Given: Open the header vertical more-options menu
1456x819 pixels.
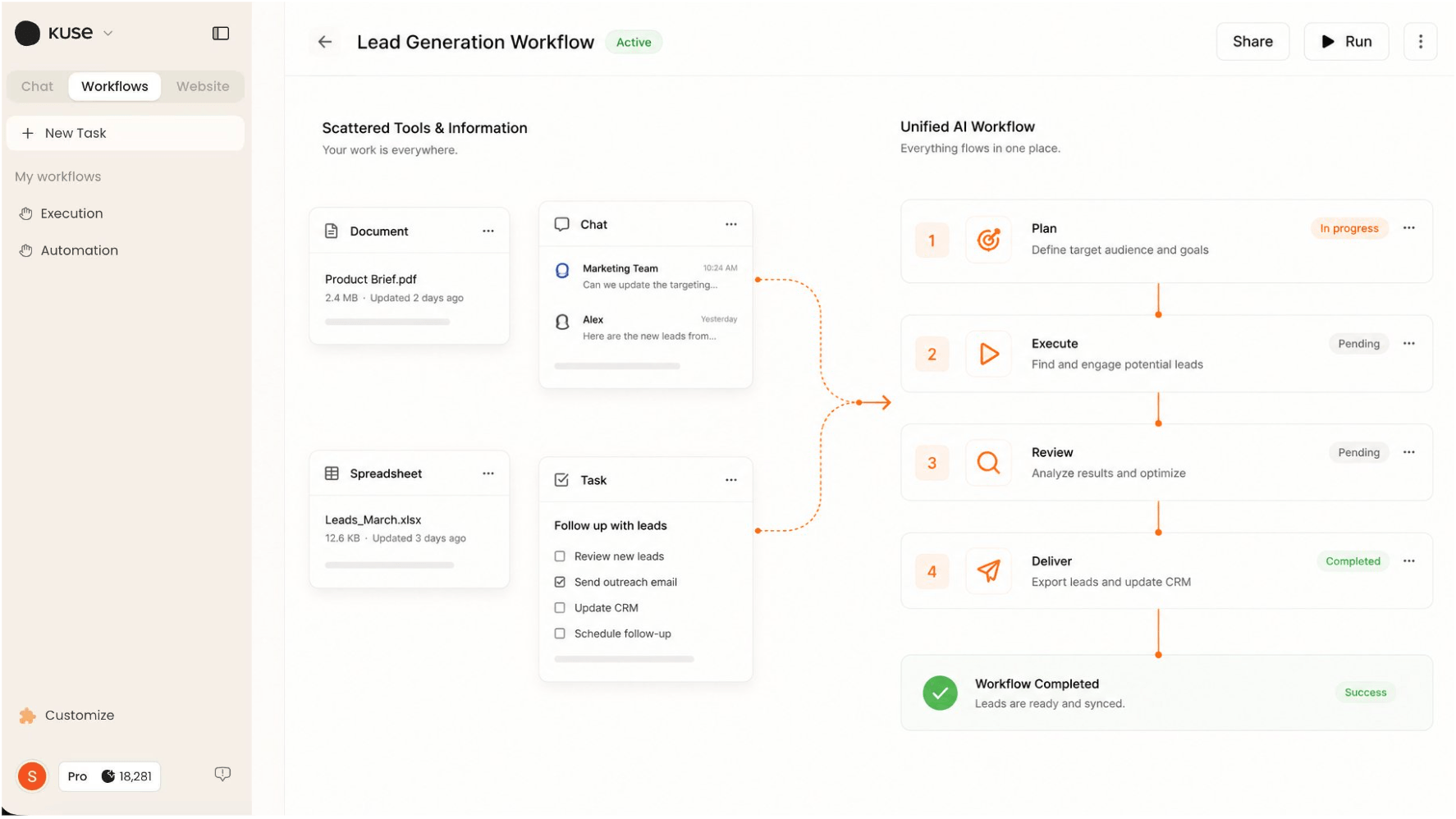Looking at the screenshot, I should (1421, 42).
